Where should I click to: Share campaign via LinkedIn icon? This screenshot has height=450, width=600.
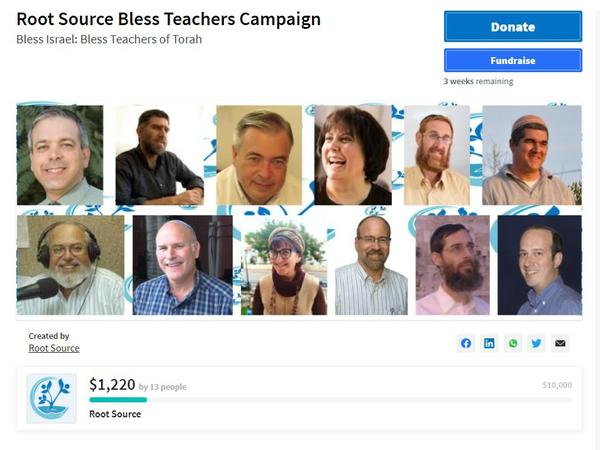pyautogui.click(x=489, y=343)
